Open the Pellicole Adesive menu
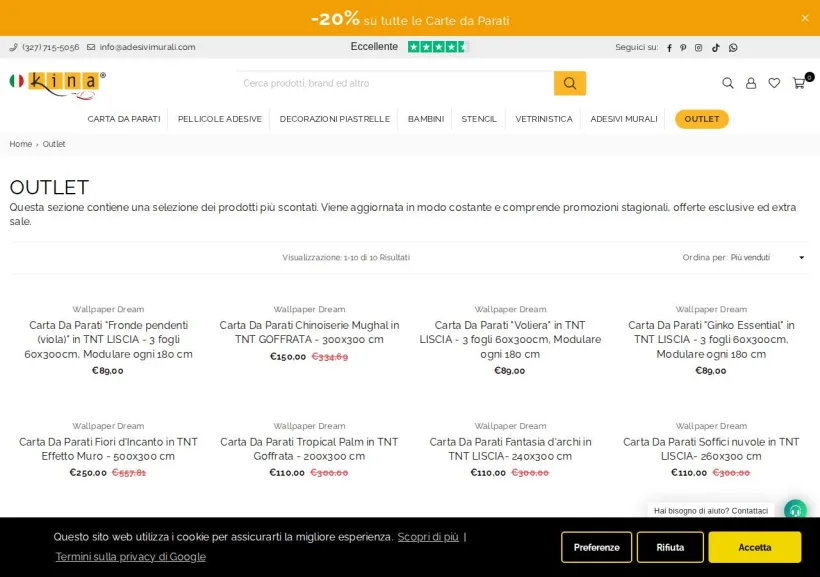The image size is (820, 577). [220, 119]
